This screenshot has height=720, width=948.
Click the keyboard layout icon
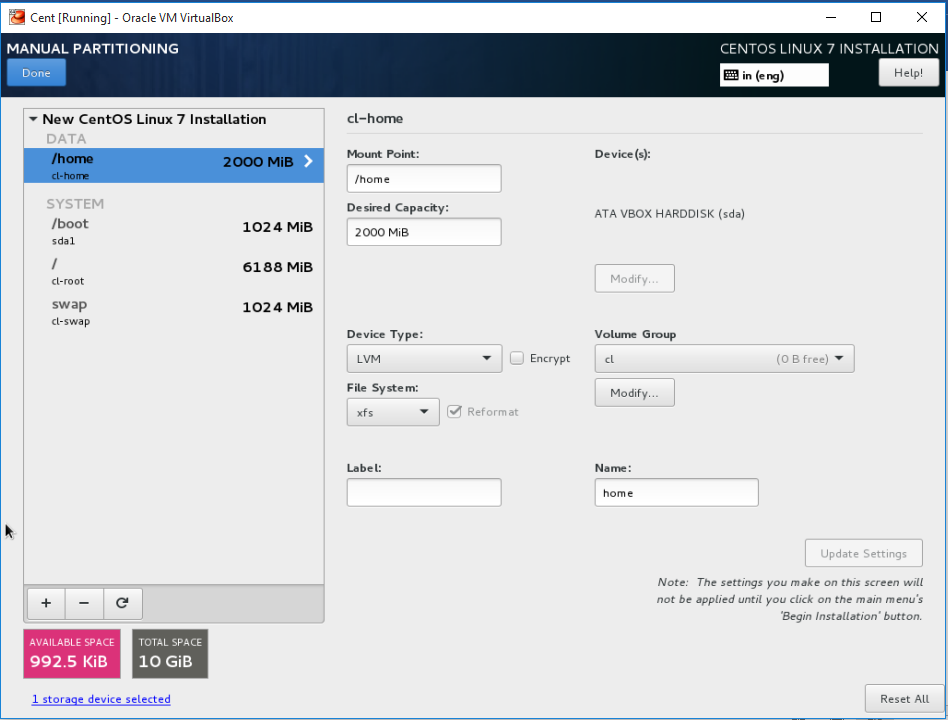[731, 76]
